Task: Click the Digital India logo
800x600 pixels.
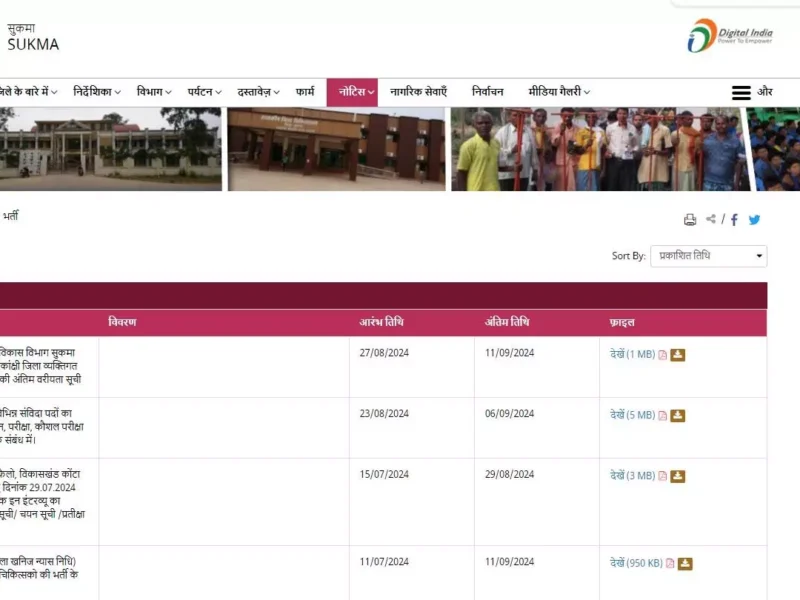Action: click(730, 35)
